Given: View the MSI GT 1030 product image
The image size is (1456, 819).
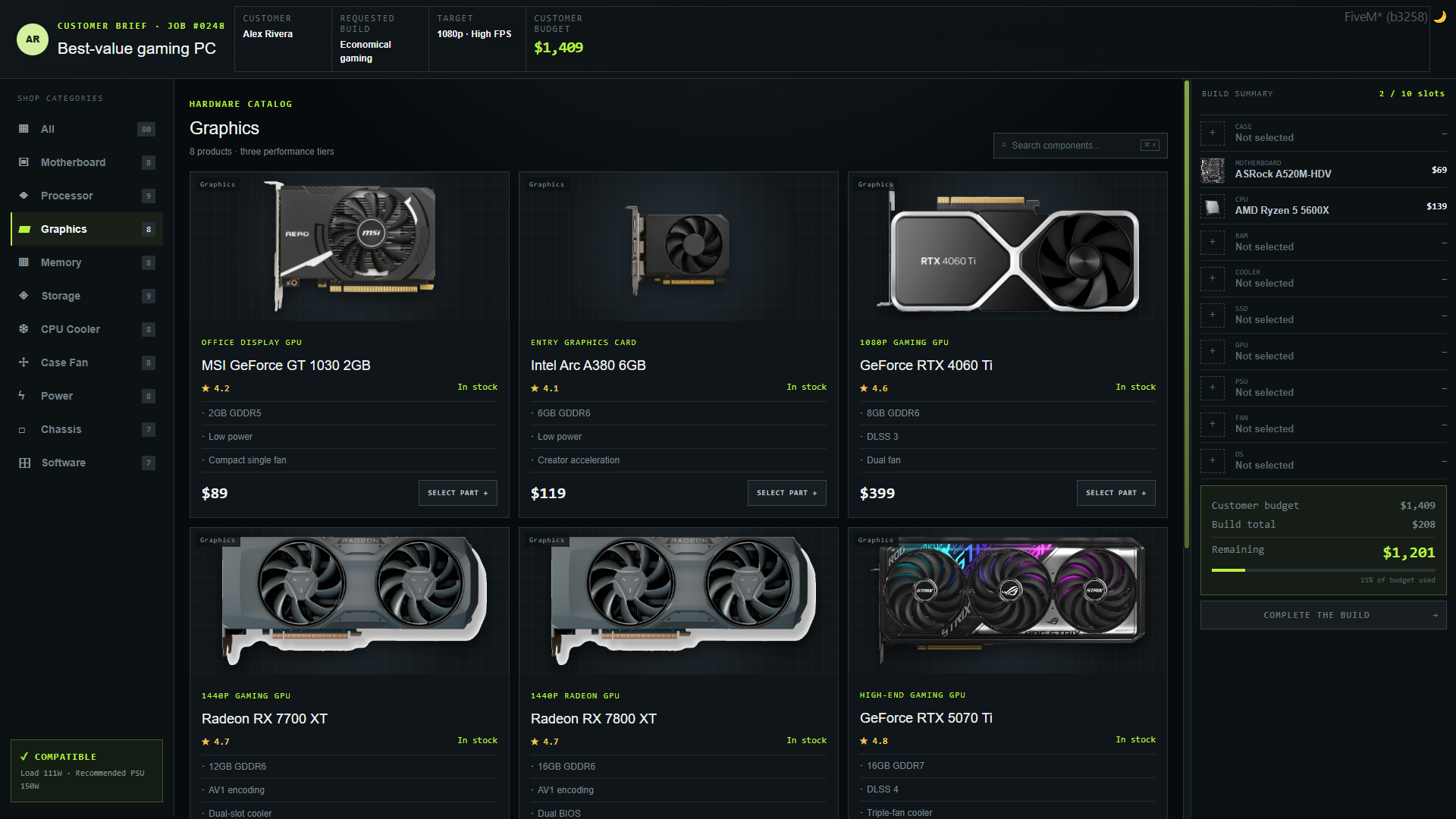Looking at the screenshot, I should click(350, 246).
